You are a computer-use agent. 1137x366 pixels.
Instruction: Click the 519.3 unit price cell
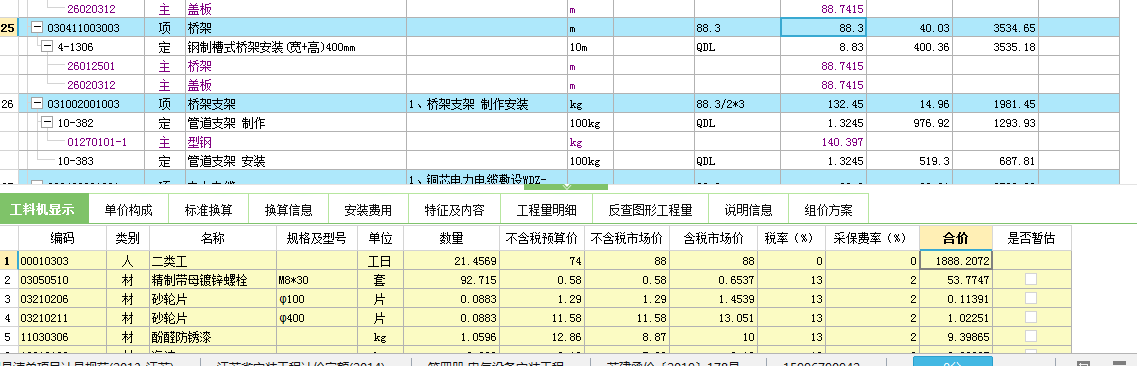pos(909,161)
